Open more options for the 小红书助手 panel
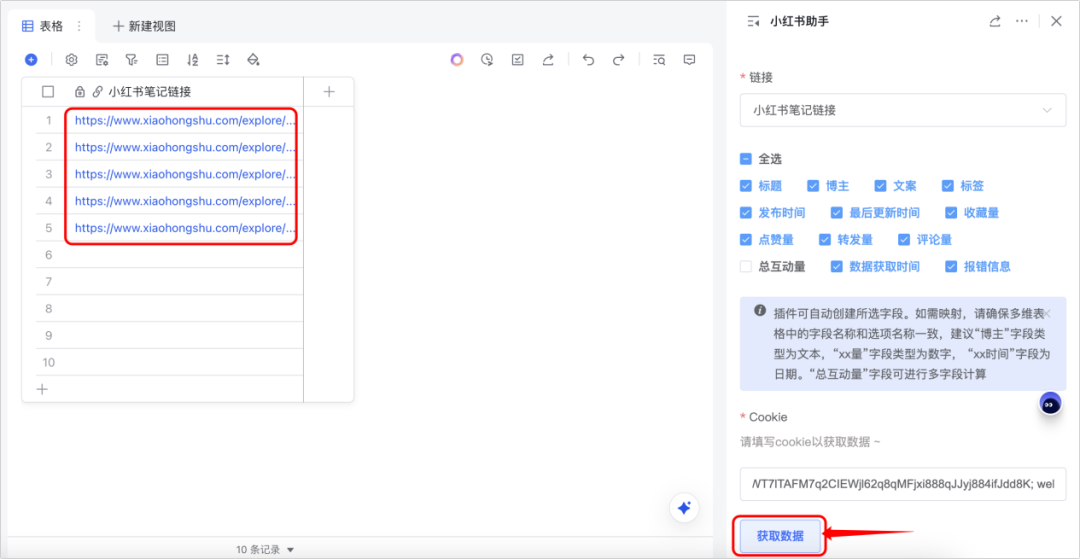Viewport: 1080px width, 559px height. [1022, 21]
